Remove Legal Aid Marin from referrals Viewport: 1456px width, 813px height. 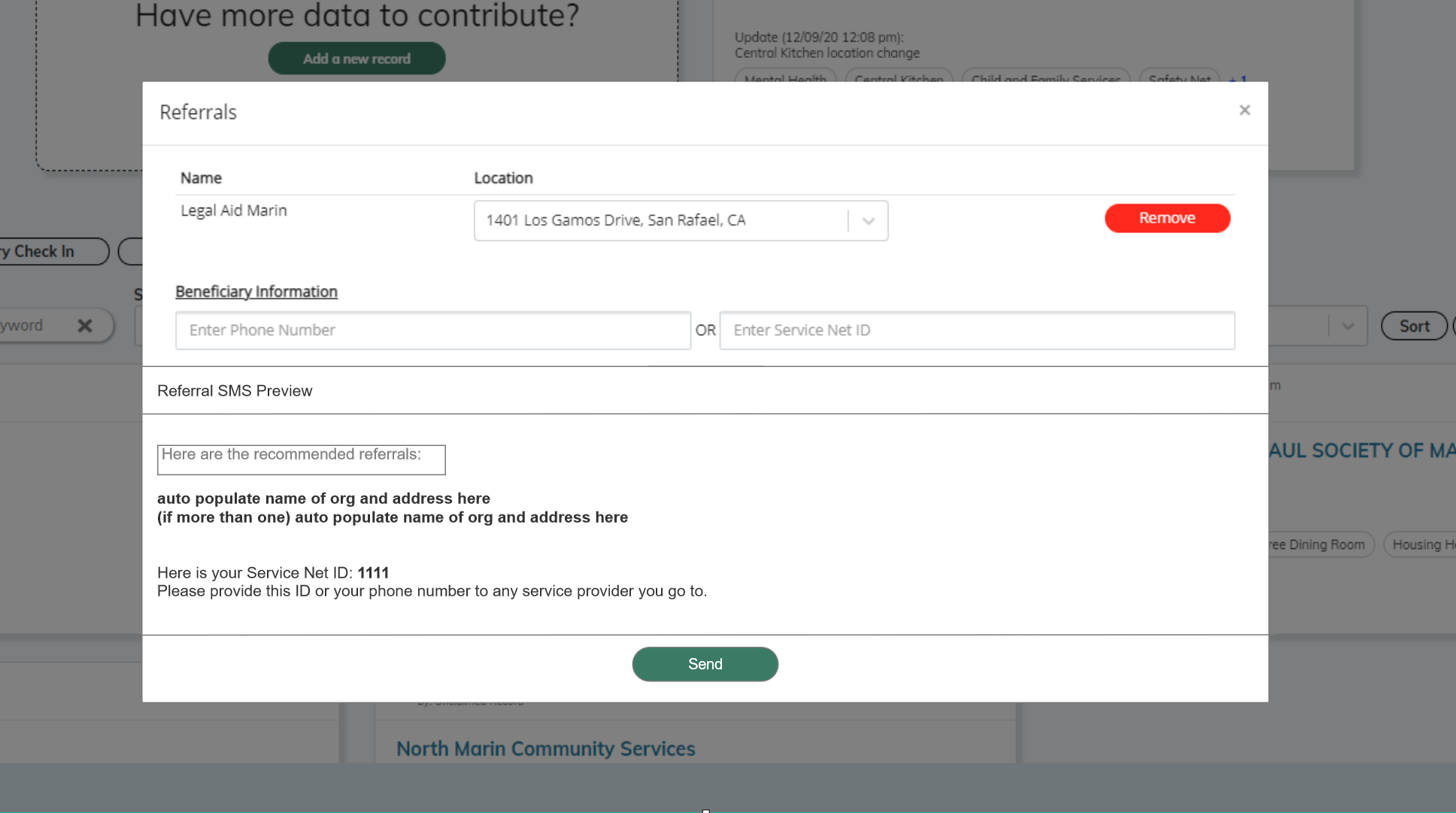(x=1166, y=218)
